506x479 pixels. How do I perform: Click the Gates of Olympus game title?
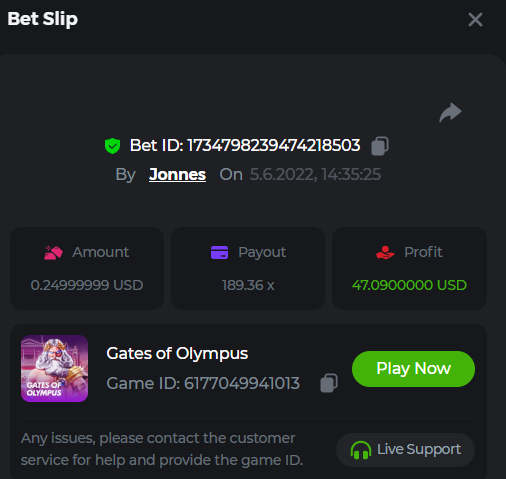[x=177, y=353]
